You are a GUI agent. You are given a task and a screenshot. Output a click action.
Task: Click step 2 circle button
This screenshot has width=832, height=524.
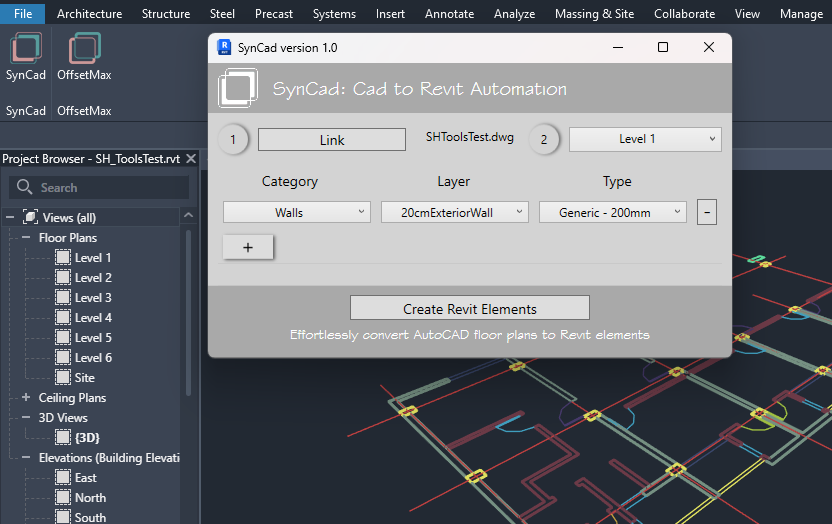(544, 139)
